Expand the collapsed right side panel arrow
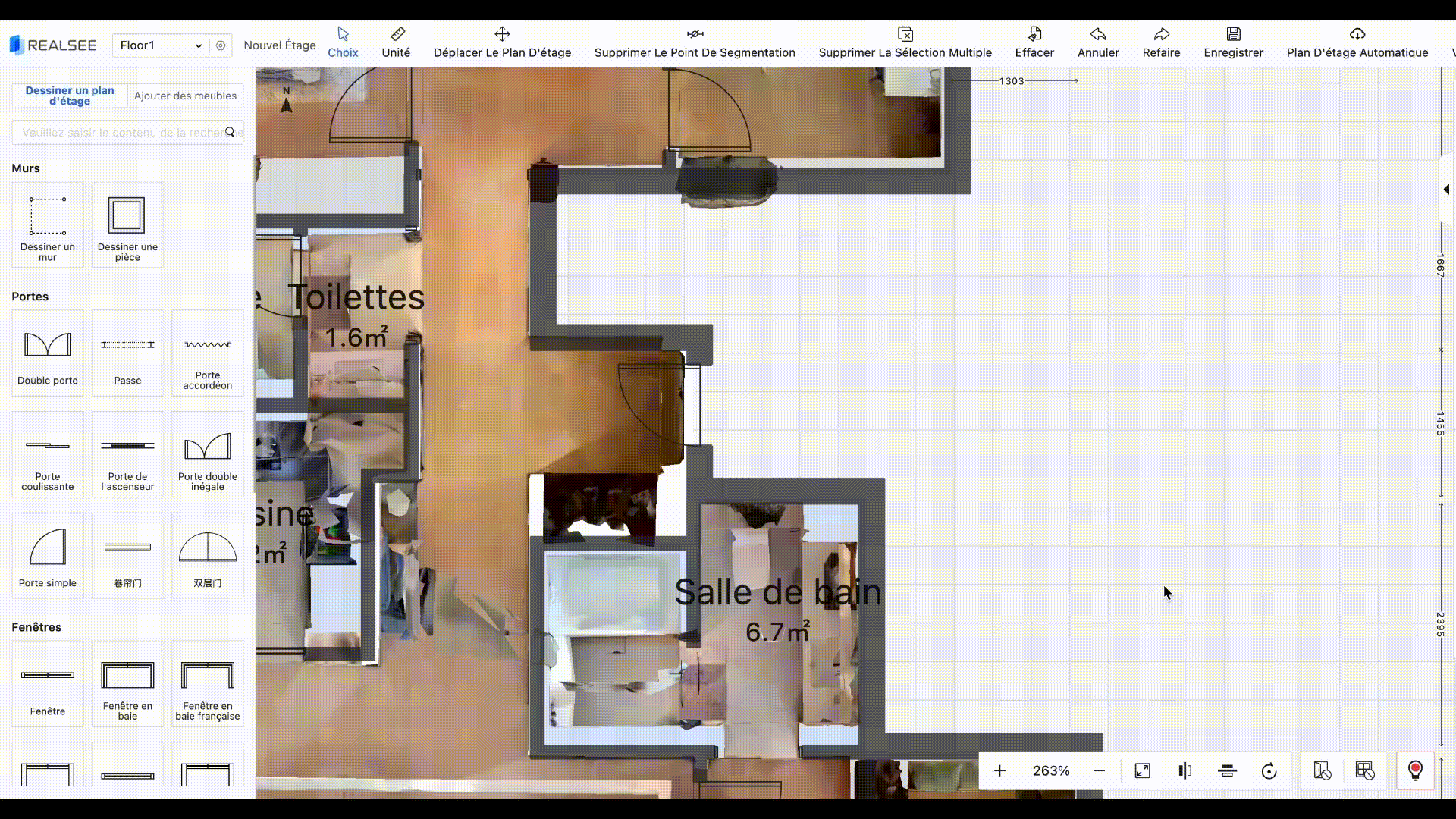 1446,190
